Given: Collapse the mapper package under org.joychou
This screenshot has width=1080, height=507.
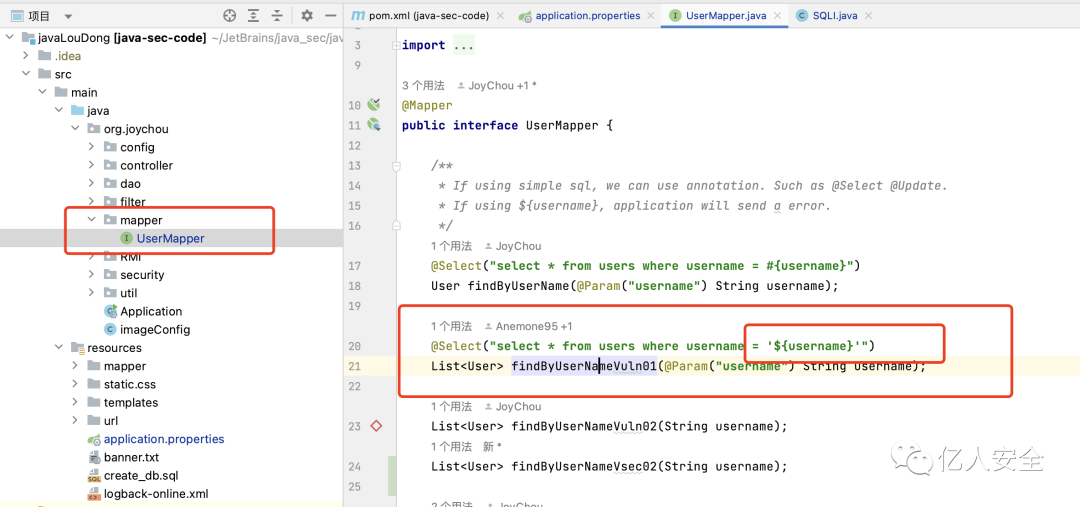Looking at the screenshot, I should (x=91, y=220).
